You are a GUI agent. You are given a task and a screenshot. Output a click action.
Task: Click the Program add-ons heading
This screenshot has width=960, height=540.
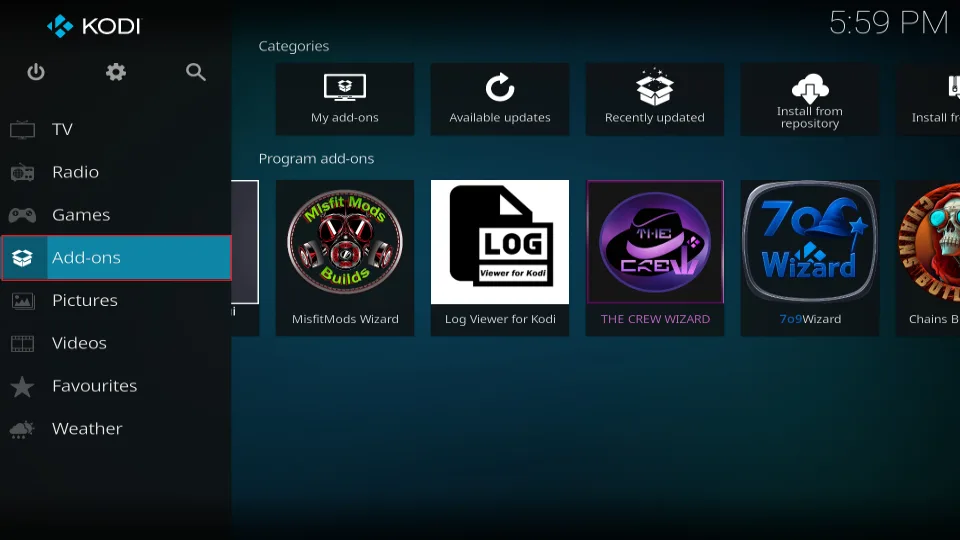[316, 159]
